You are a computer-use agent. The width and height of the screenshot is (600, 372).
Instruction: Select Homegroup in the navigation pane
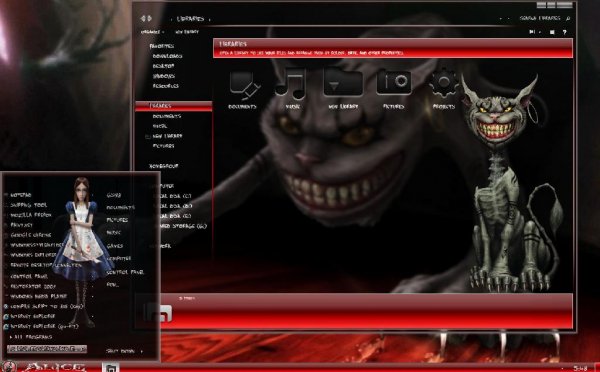pos(163,166)
